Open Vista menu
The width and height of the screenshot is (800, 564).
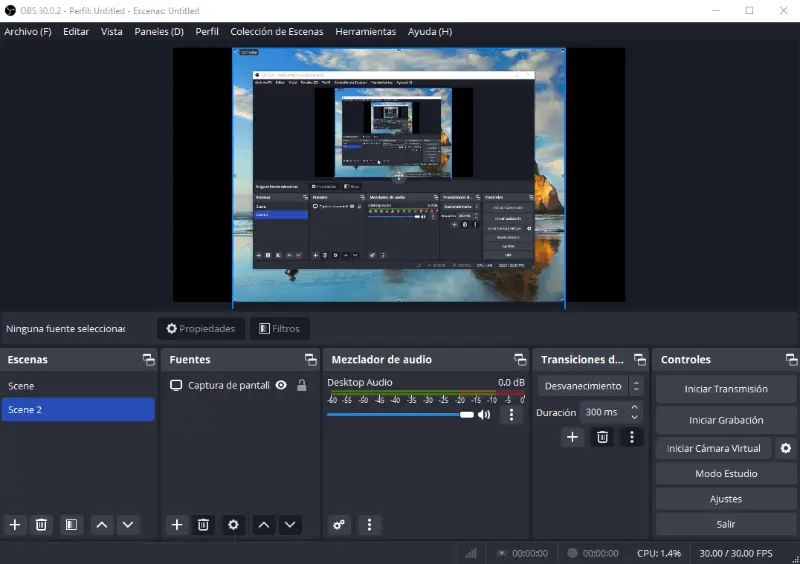[111, 32]
